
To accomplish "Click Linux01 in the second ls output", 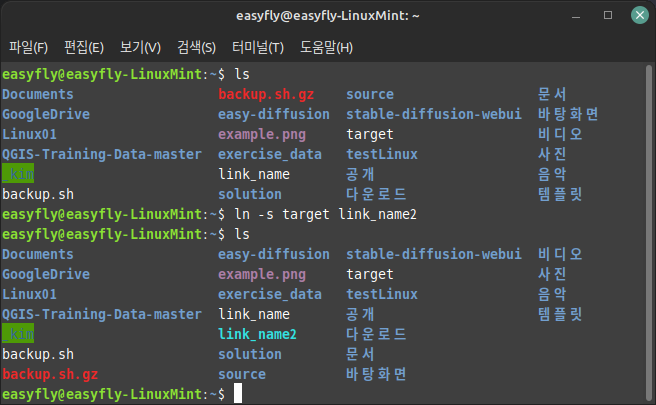I will (x=29, y=294).
